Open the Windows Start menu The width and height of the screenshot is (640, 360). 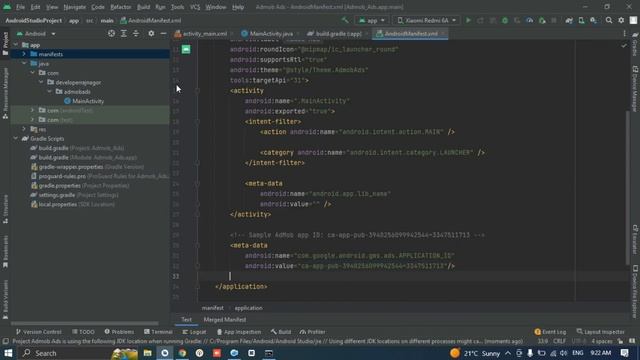coord(8,353)
